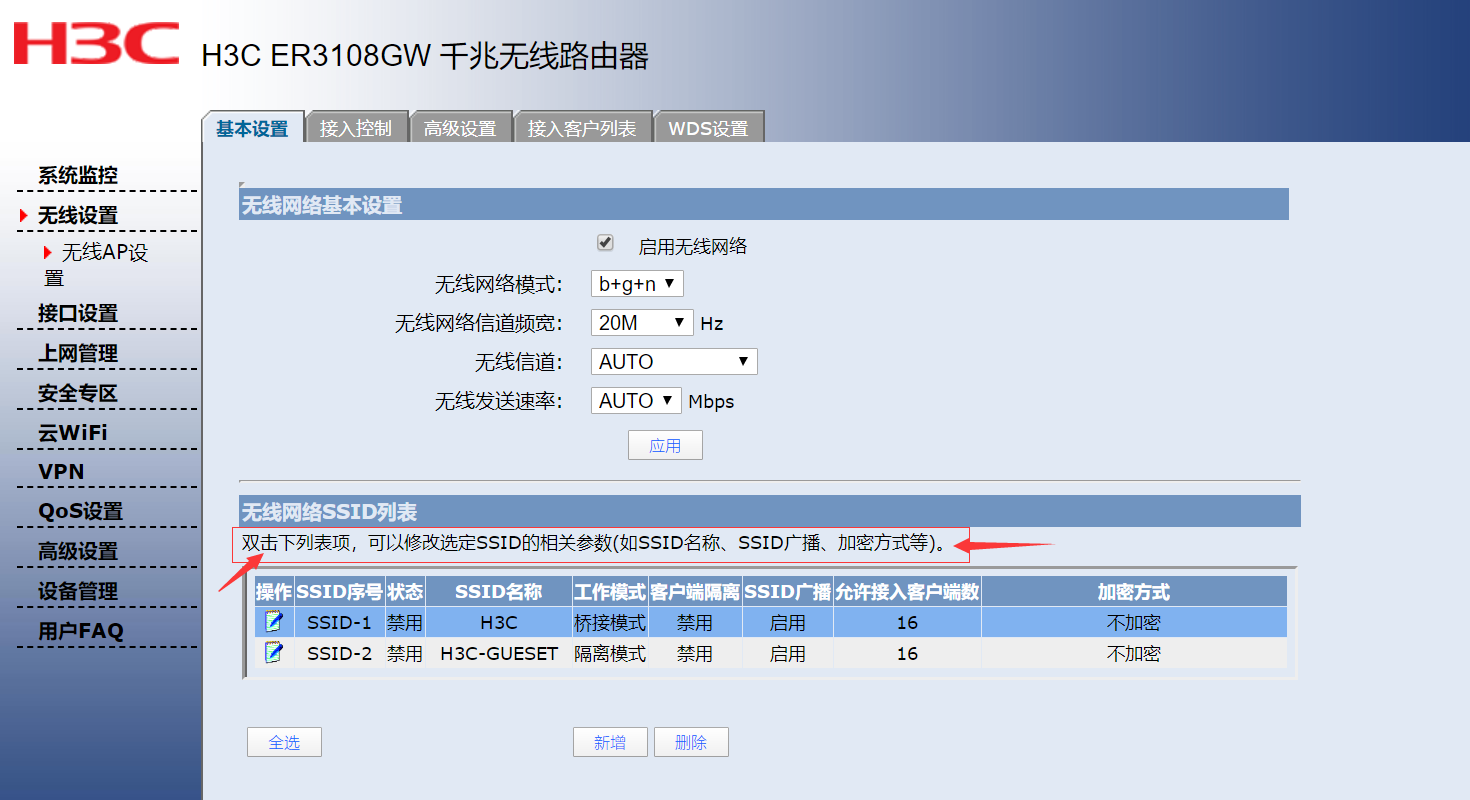Open QoS设置 in the sidebar
Screen dimensions: 1470x800
pos(80,511)
